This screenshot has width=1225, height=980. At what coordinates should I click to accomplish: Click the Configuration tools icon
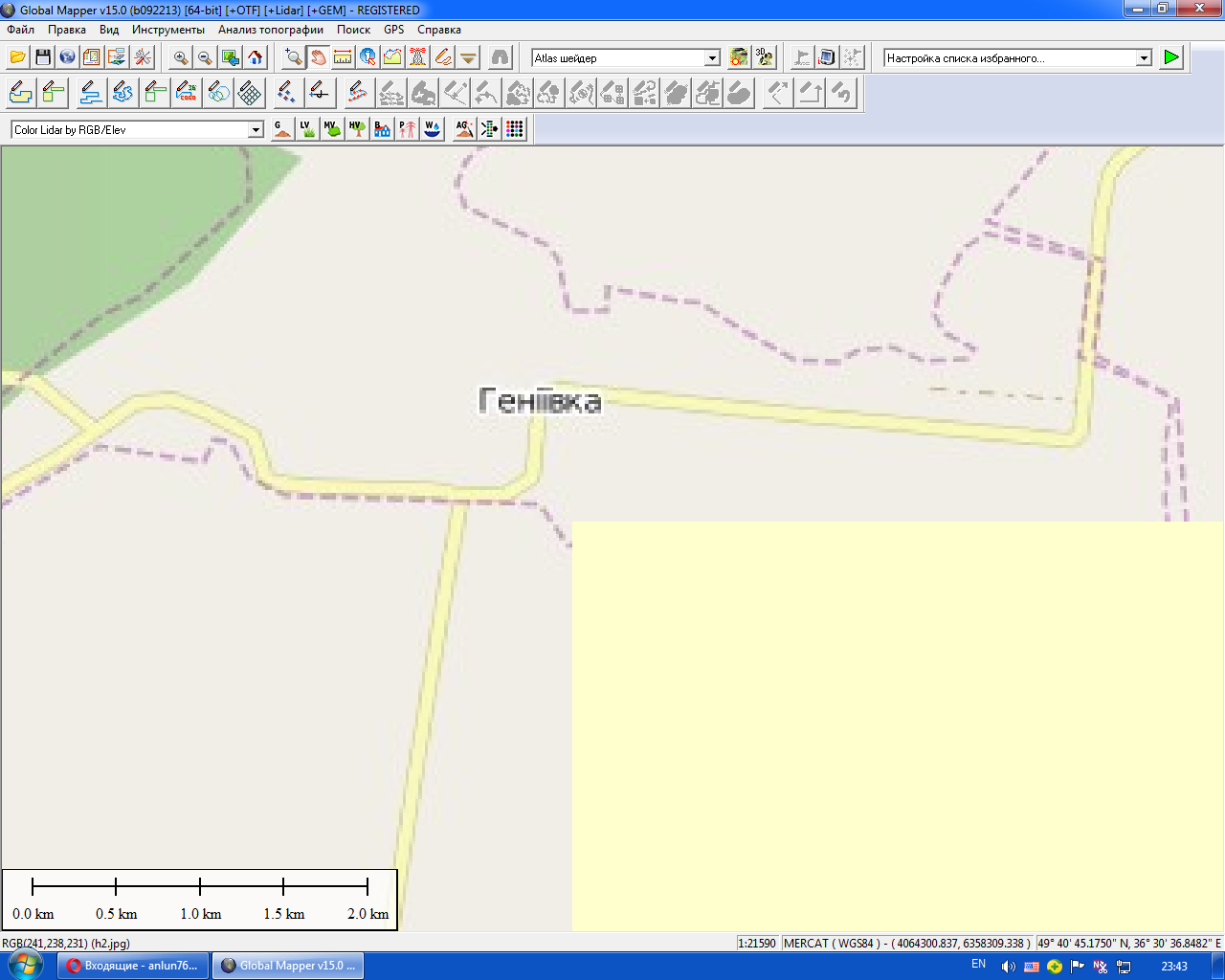pyautogui.click(x=143, y=57)
